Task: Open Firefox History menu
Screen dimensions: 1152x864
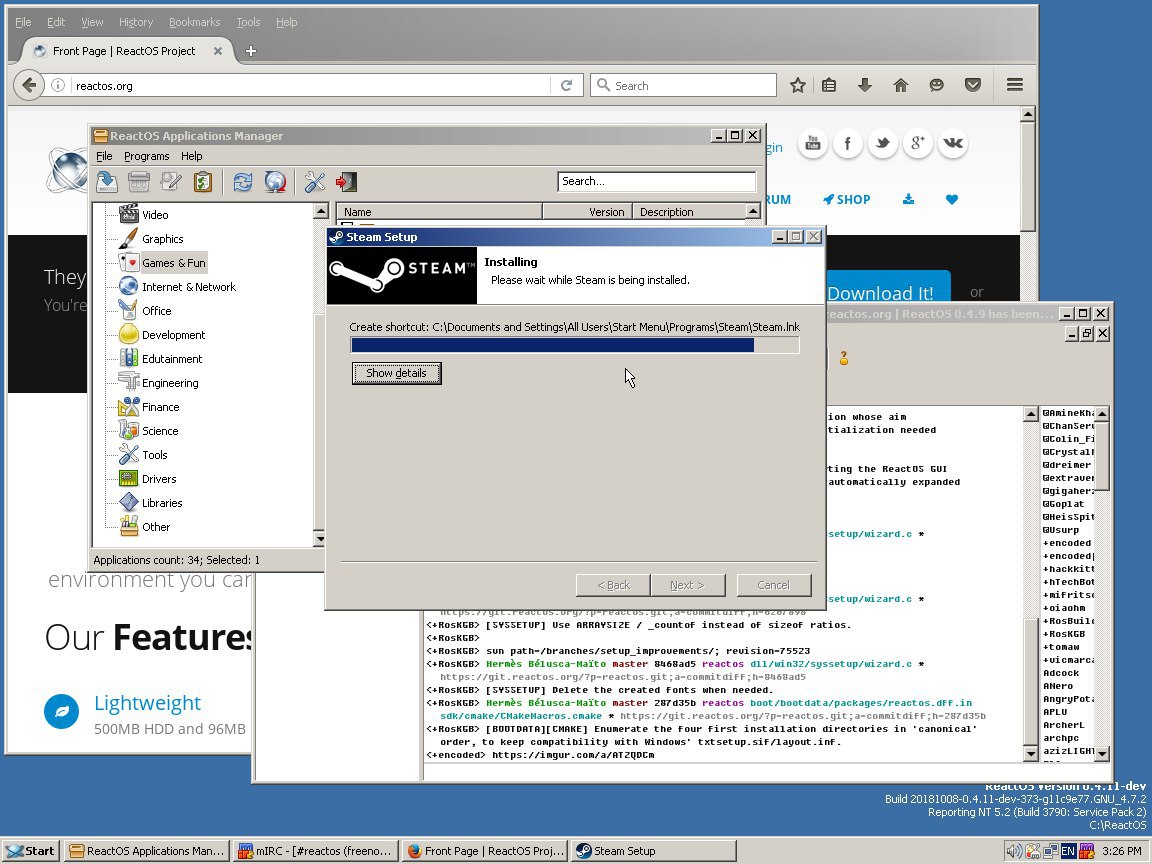Action: pos(136,22)
